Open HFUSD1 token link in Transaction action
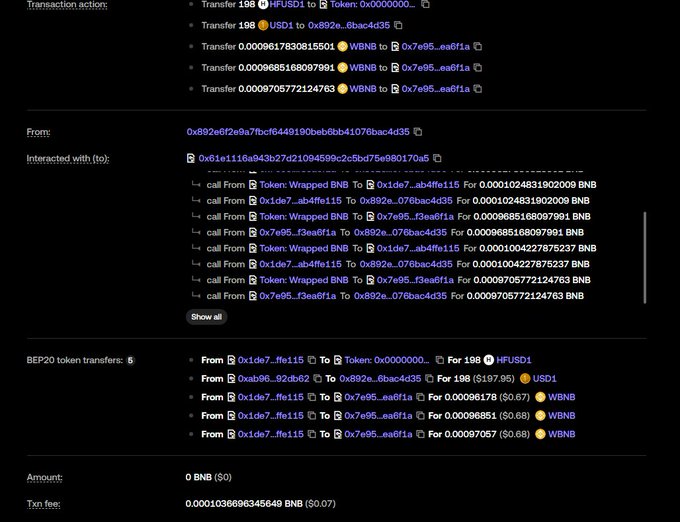 point(287,4)
